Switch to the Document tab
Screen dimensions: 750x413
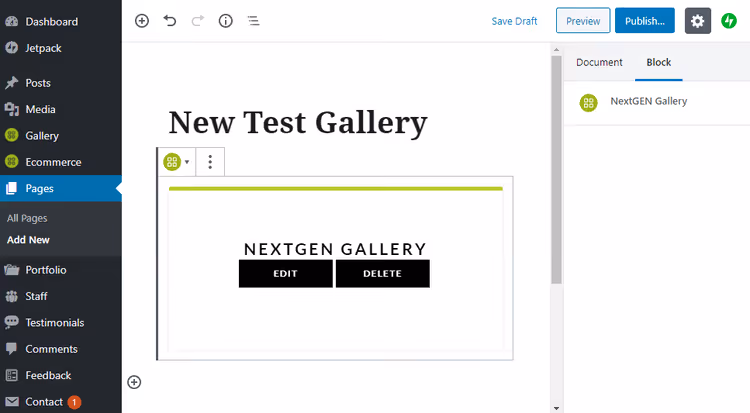pyautogui.click(x=599, y=62)
